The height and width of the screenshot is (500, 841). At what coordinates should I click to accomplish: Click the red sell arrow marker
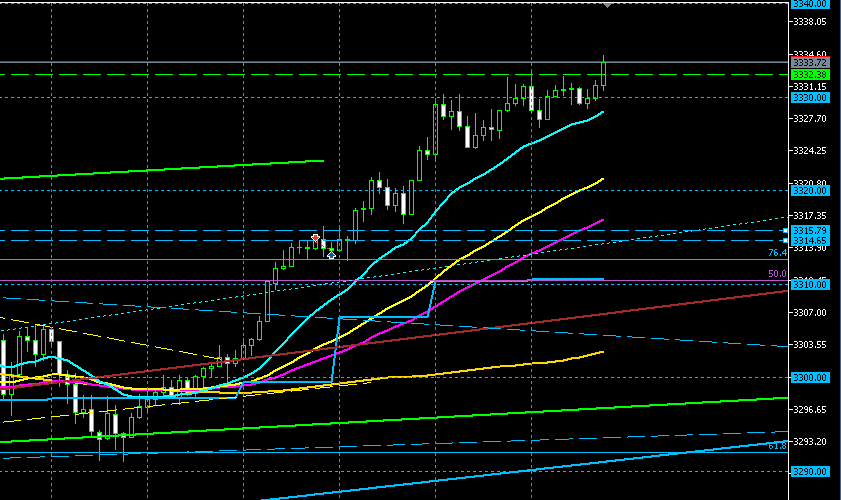point(316,237)
